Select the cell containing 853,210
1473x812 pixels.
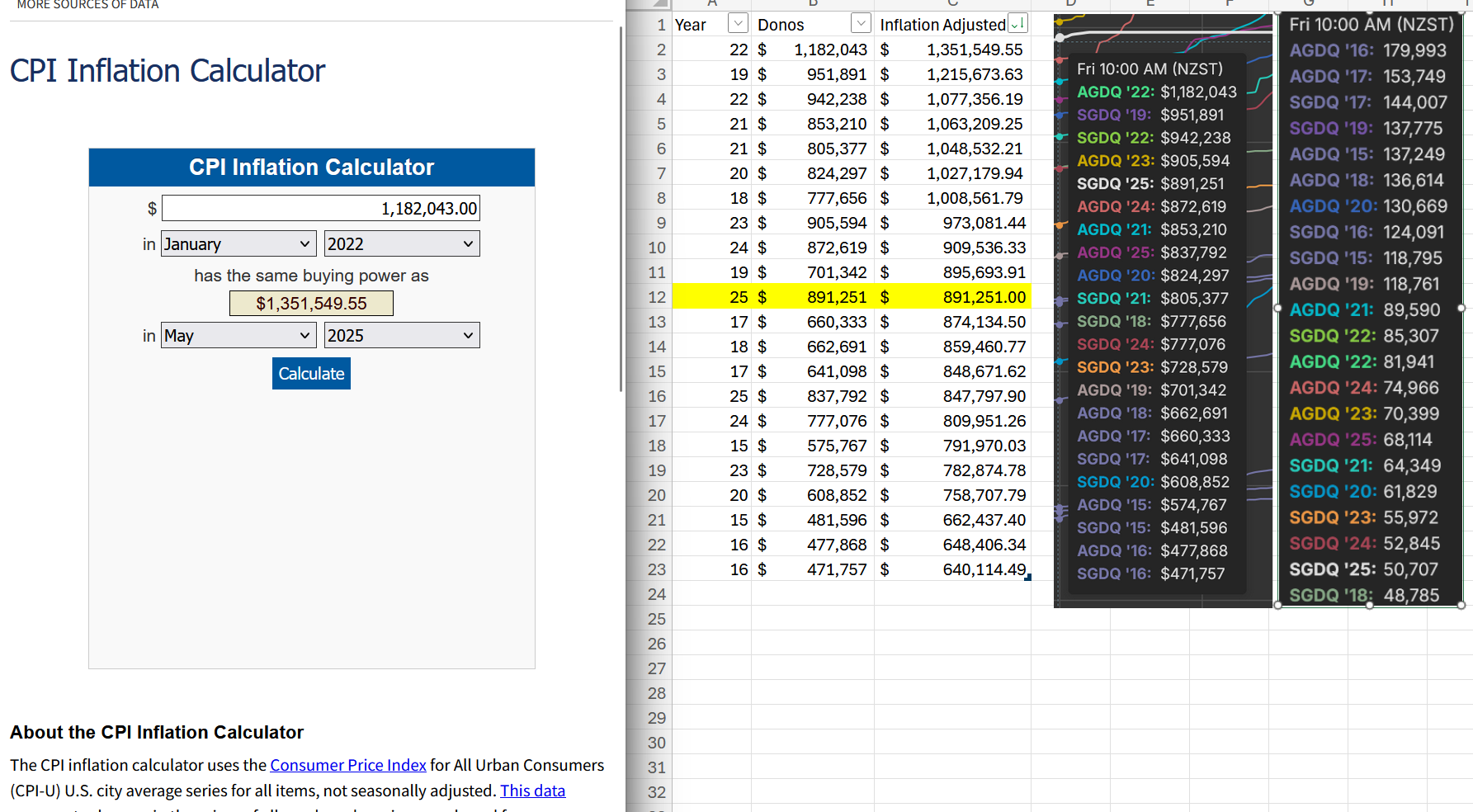pyautogui.click(x=813, y=124)
